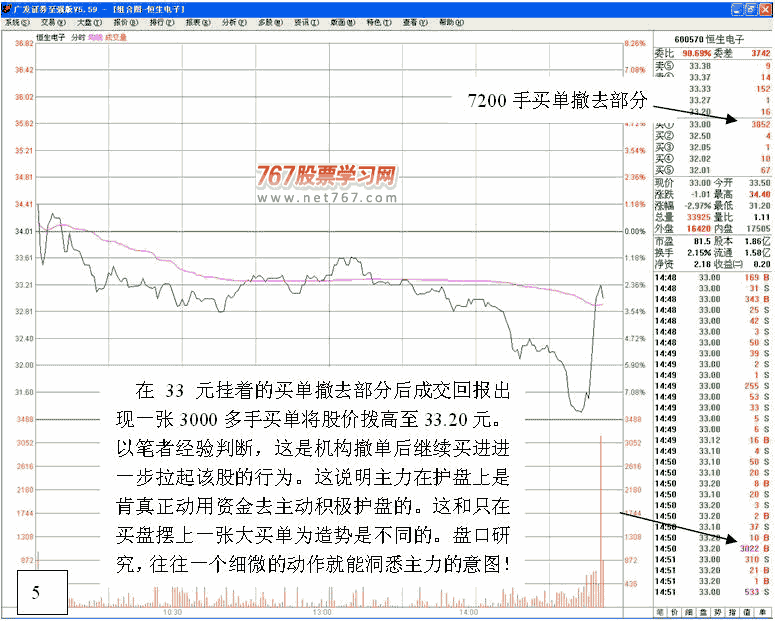Click the 最低 value 31.20
Screen dimensions: 775x621
click(x=760, y=206)
